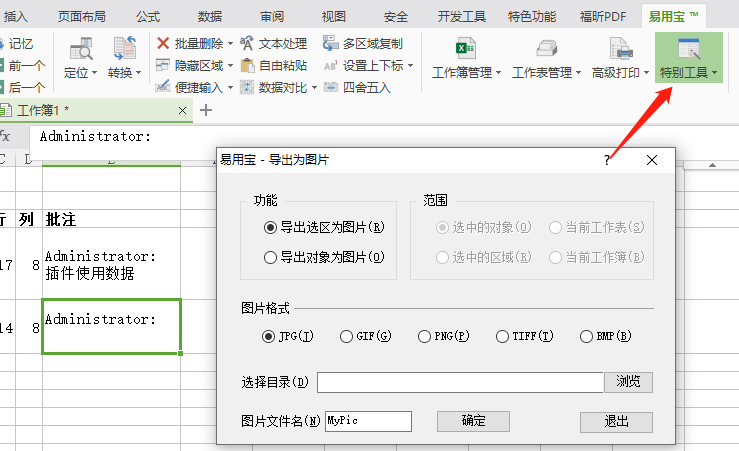Open the 文本处理 text tool icon

click(247, 43)
